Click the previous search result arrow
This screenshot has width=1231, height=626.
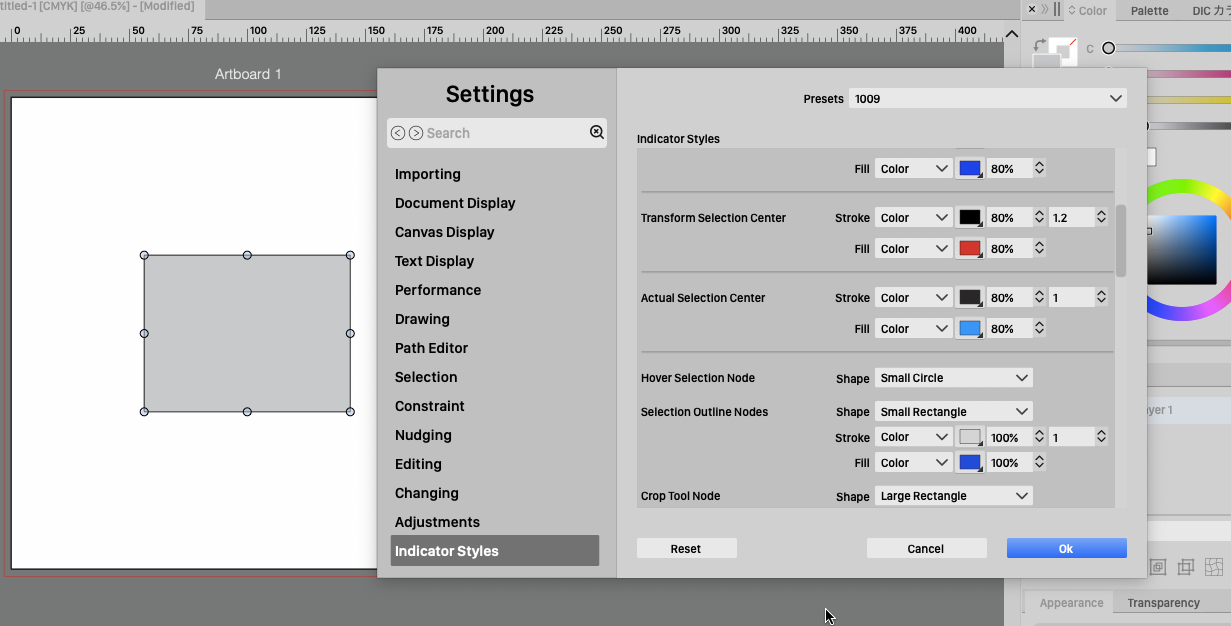[x=398, y=133]
